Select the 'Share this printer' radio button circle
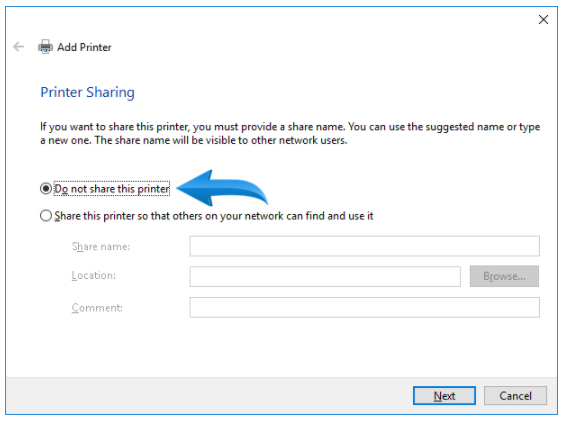 (x=46, y=216)
